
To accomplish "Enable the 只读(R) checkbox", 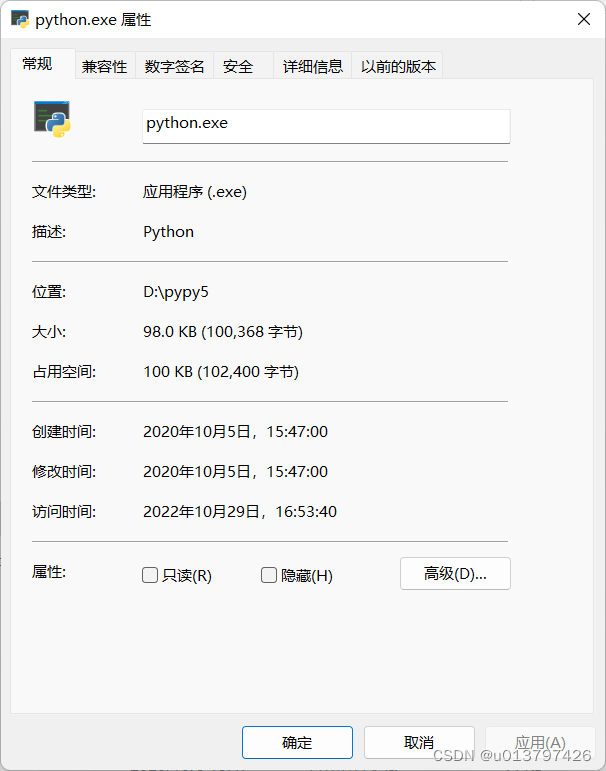I will pos(150,575).
